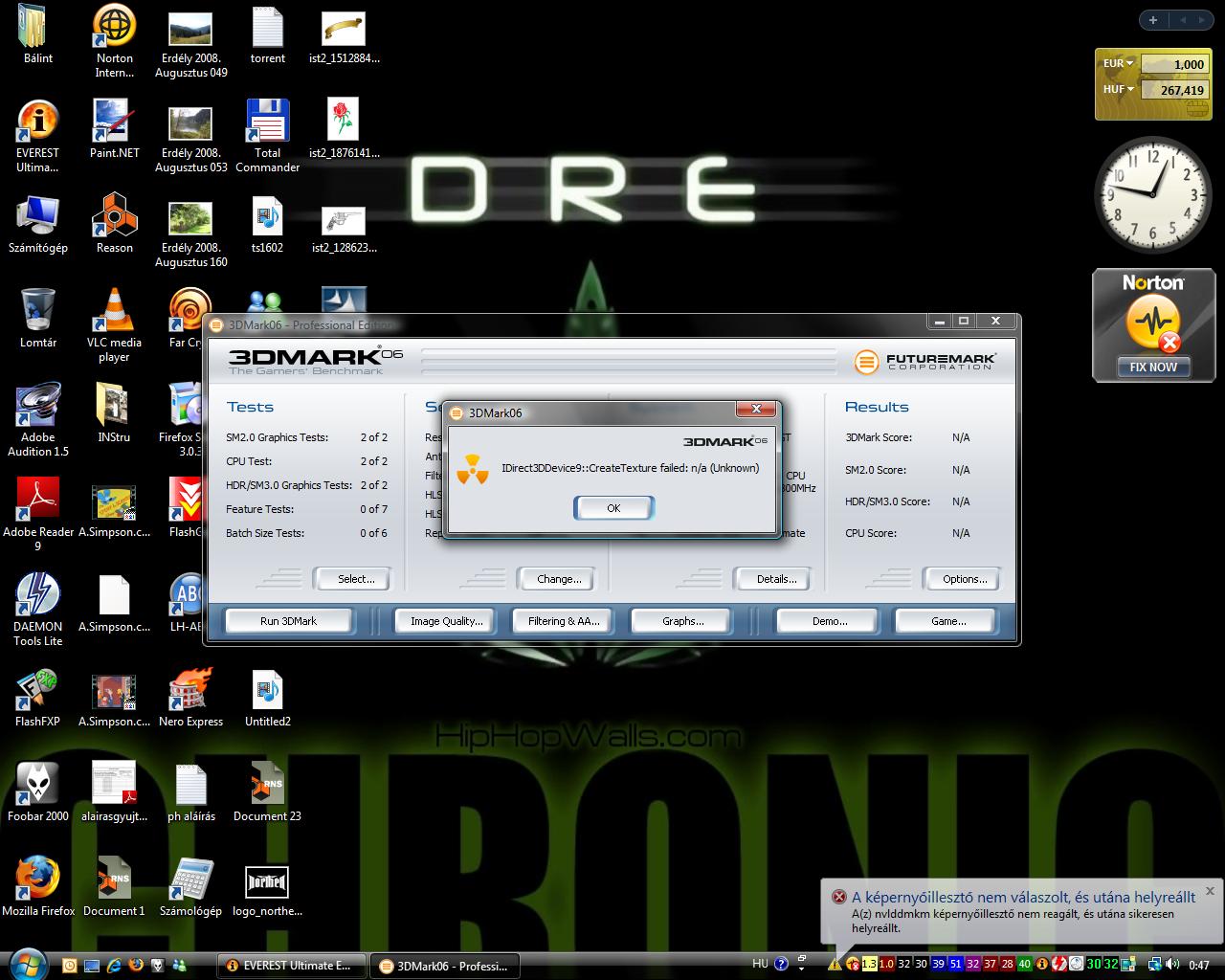Select the VLC media player icon
1225x980 pixels.
tap(115, 326)
